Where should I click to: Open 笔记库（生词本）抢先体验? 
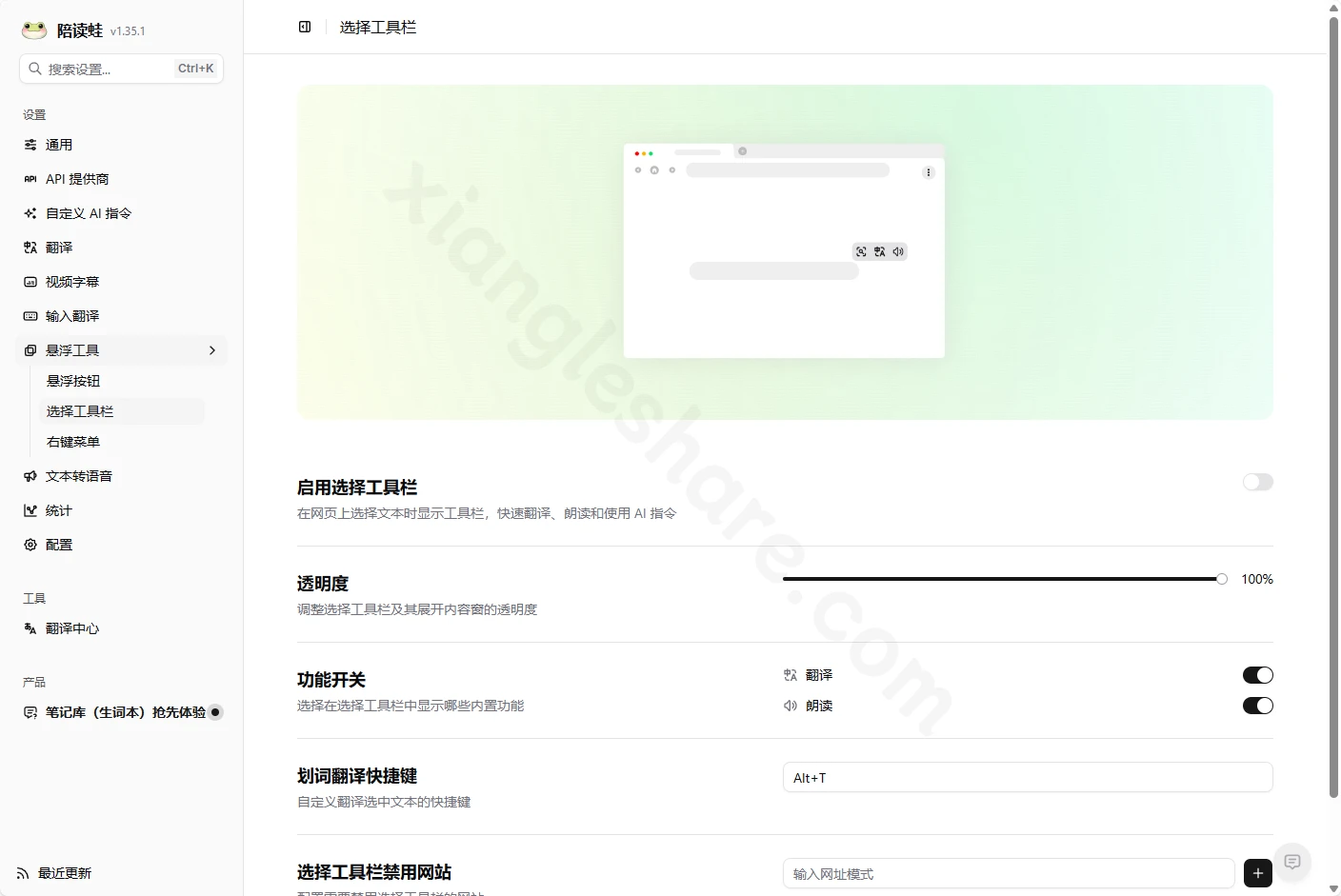click(122, 712)
